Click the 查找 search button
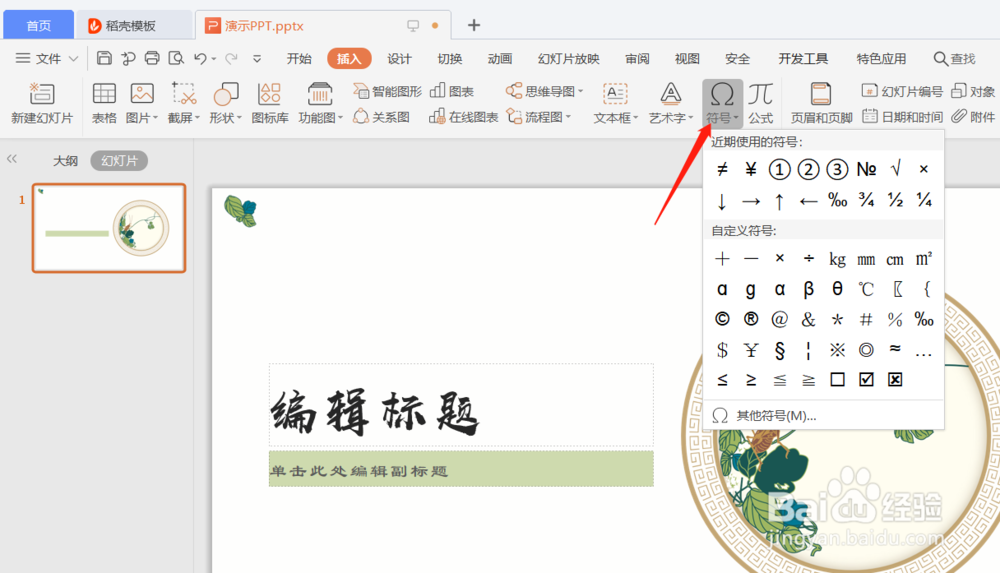Image resolution: width=1000 pixels, height=573 pixels. [x=954, y=59]
